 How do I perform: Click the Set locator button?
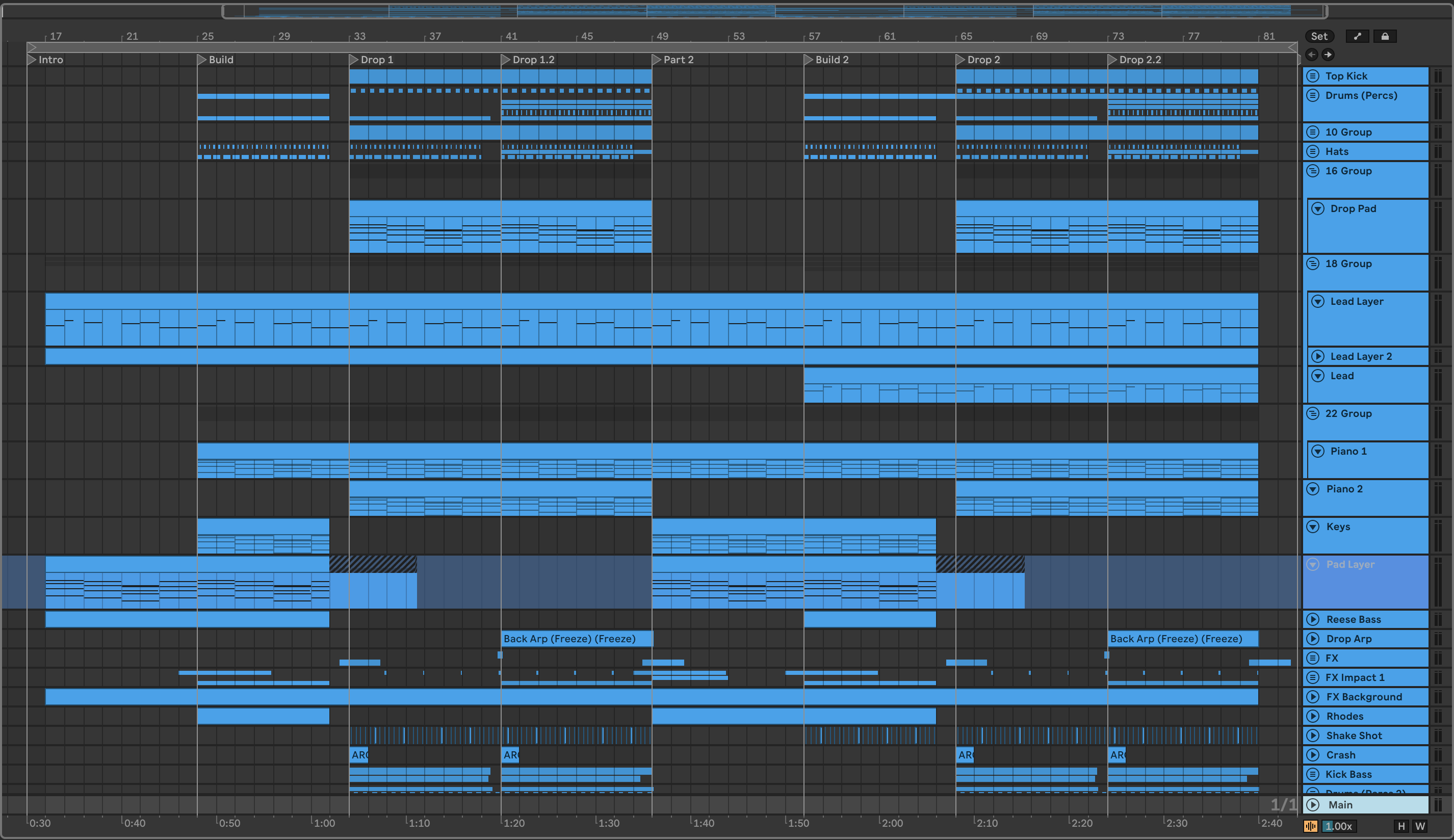tap(1318, 36)
